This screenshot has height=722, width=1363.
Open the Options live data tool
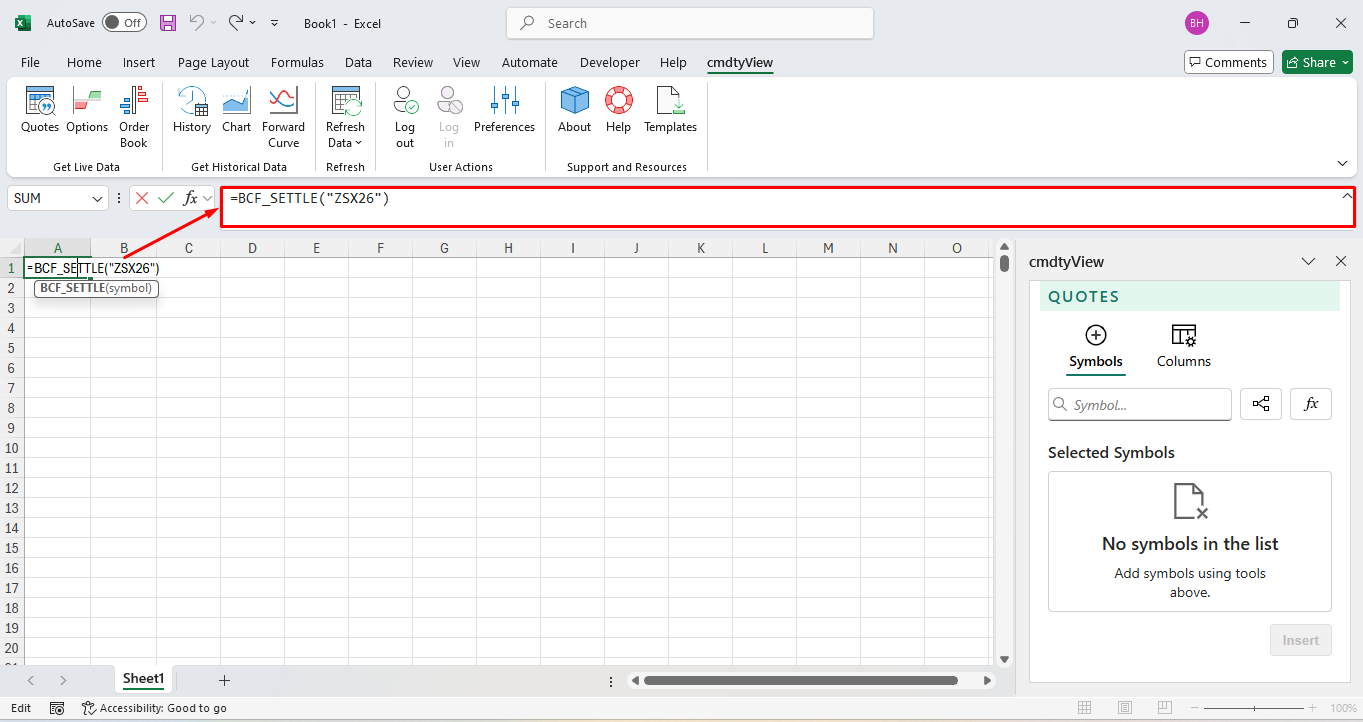pyautogui.click(x=87, y=110)
